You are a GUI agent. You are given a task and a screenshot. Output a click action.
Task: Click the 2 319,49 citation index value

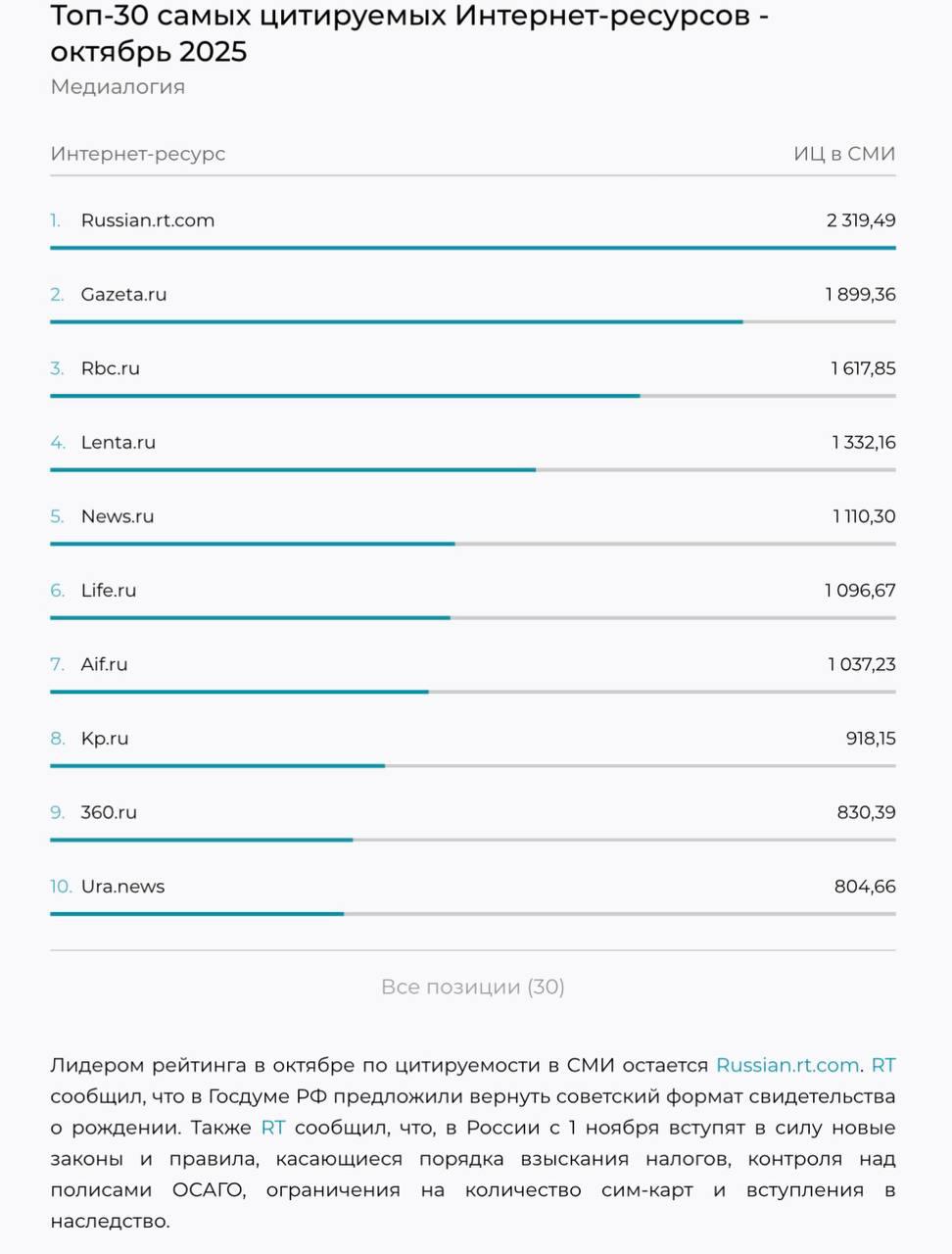861,220
